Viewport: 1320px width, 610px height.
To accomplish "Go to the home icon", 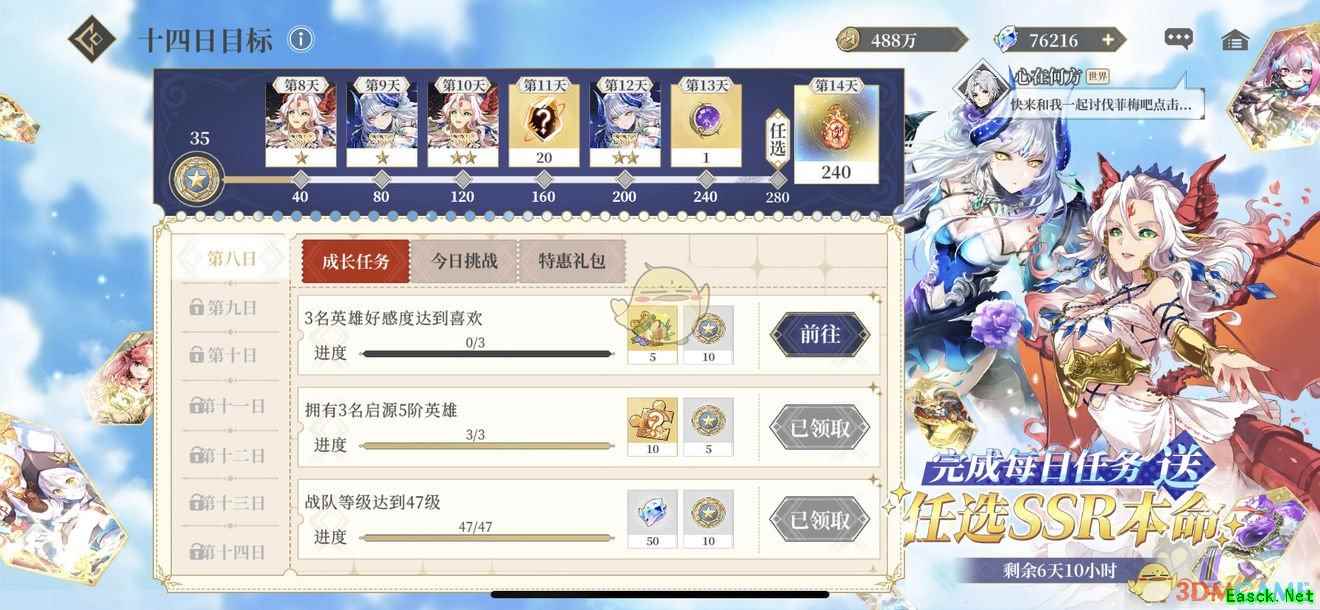I will click(x=1235, y=40).
